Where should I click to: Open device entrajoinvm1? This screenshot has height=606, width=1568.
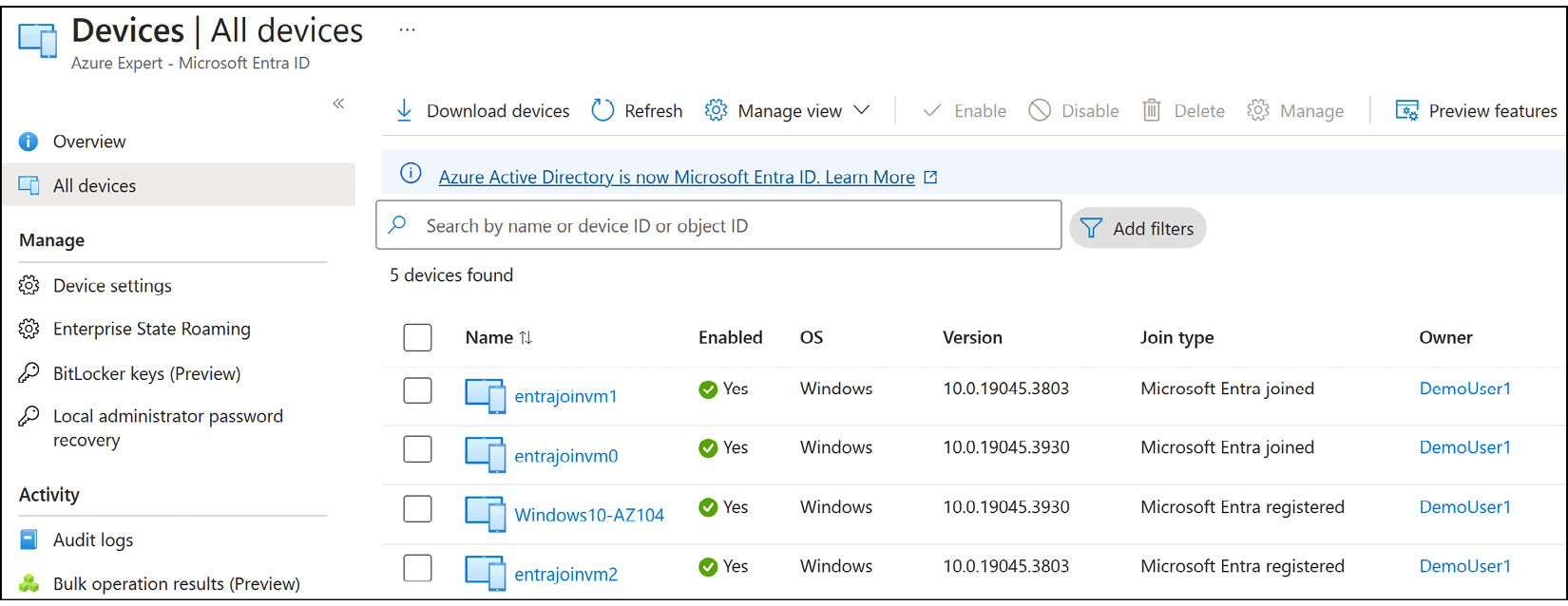[565, 396]
